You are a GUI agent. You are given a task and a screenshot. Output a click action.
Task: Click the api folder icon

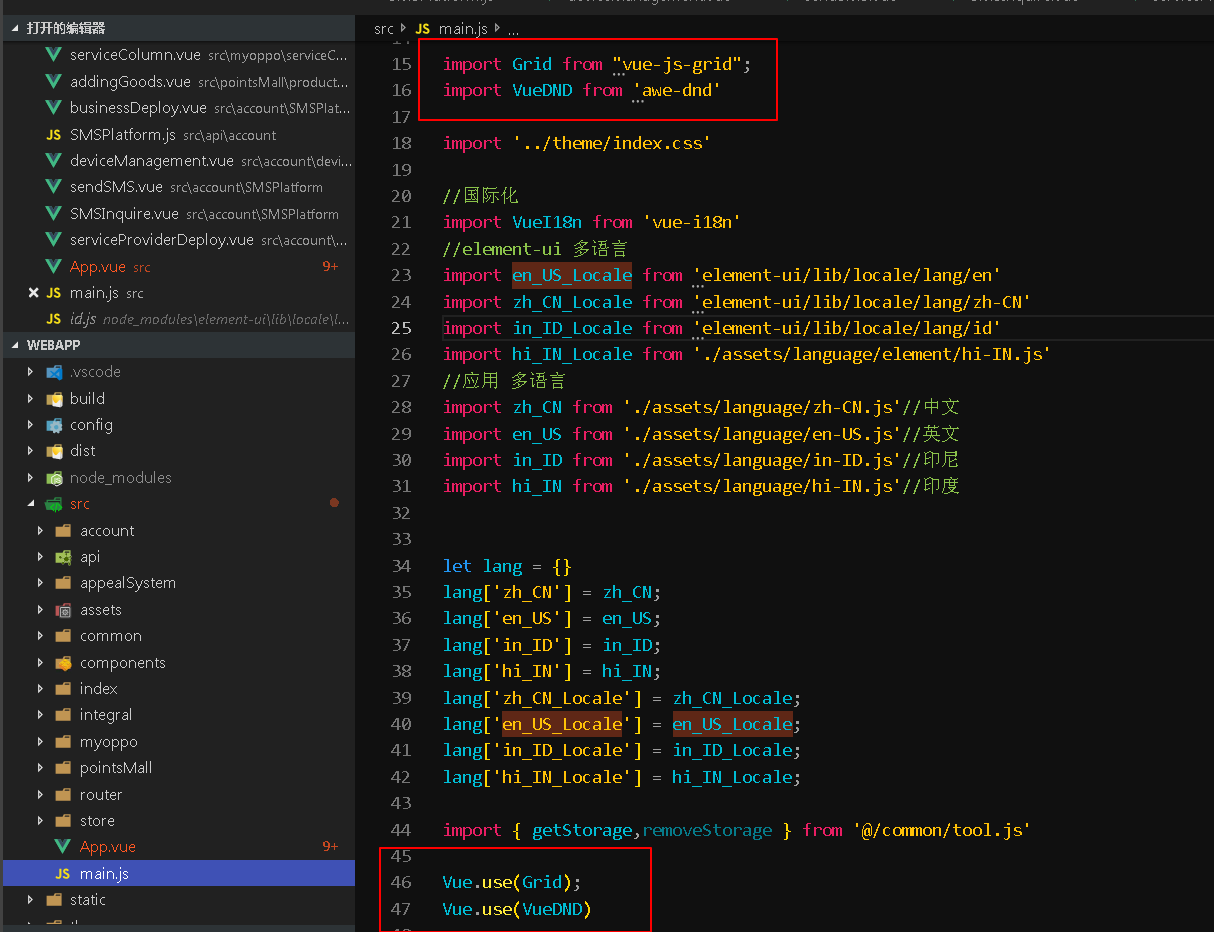click(x=63, y=557)
